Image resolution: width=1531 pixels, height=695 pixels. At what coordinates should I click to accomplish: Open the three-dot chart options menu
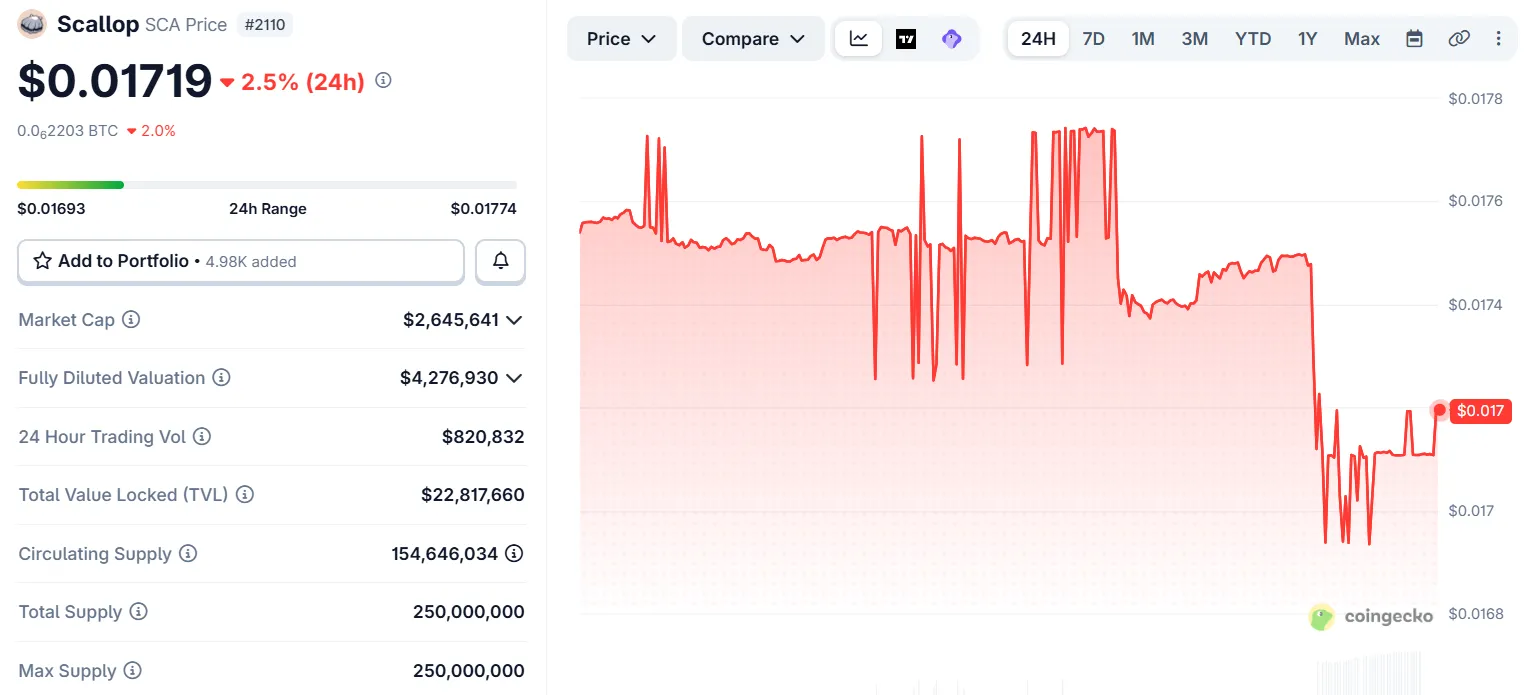(1498, 39)
